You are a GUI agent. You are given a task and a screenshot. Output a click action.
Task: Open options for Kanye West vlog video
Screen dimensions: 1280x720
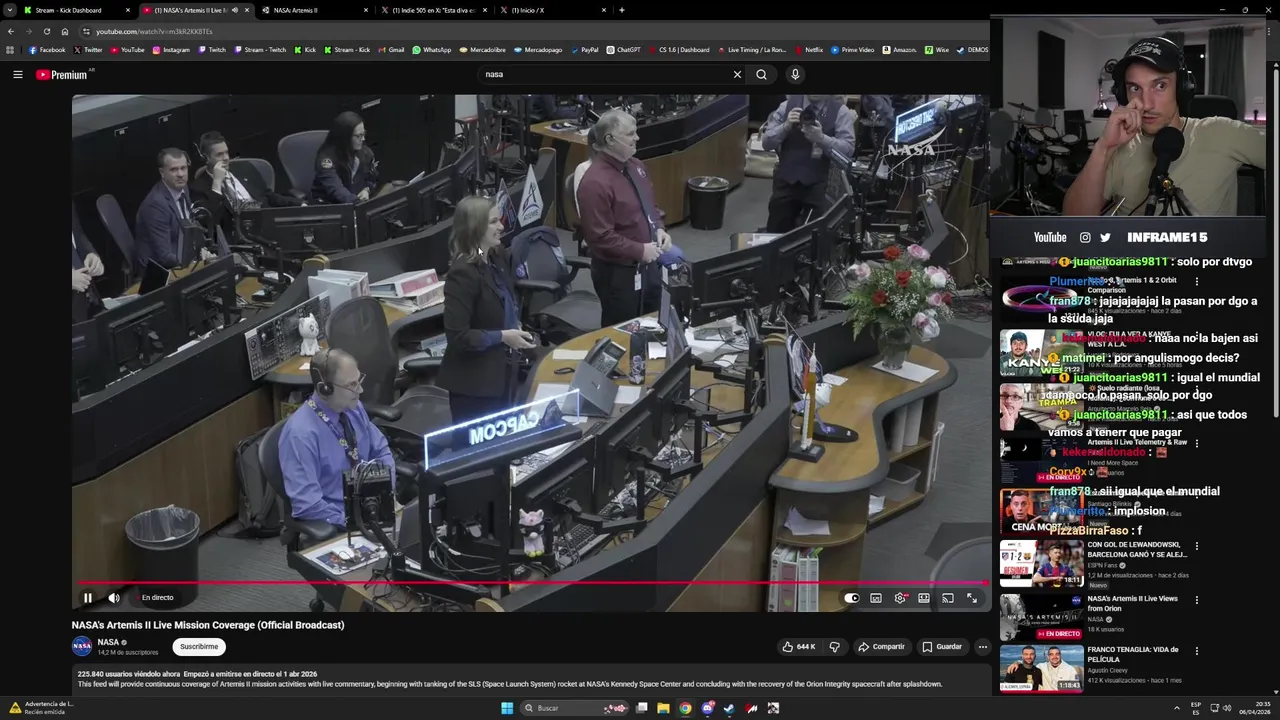click(1197, 337)
